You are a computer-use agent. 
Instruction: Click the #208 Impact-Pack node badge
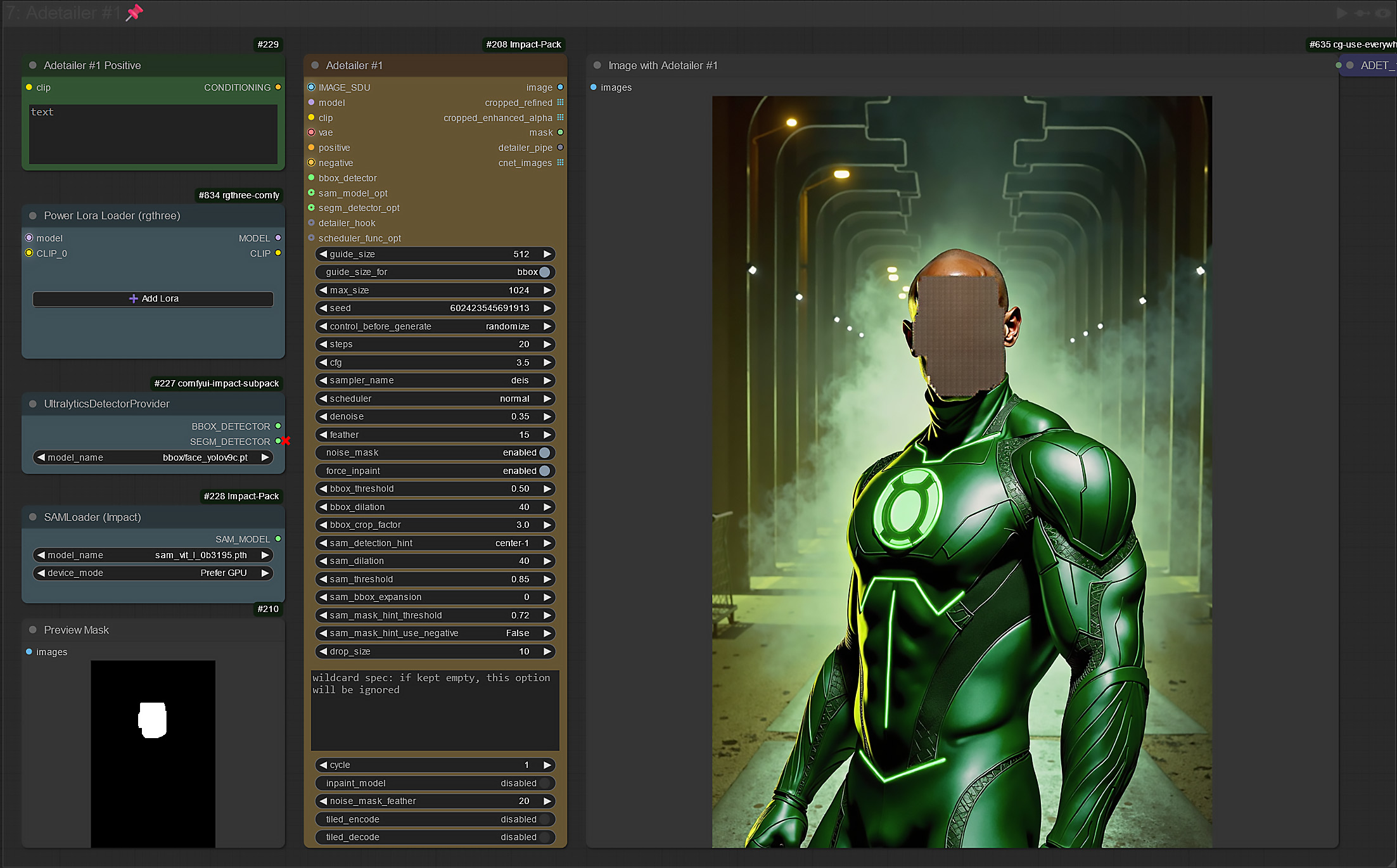click(523, 44)
